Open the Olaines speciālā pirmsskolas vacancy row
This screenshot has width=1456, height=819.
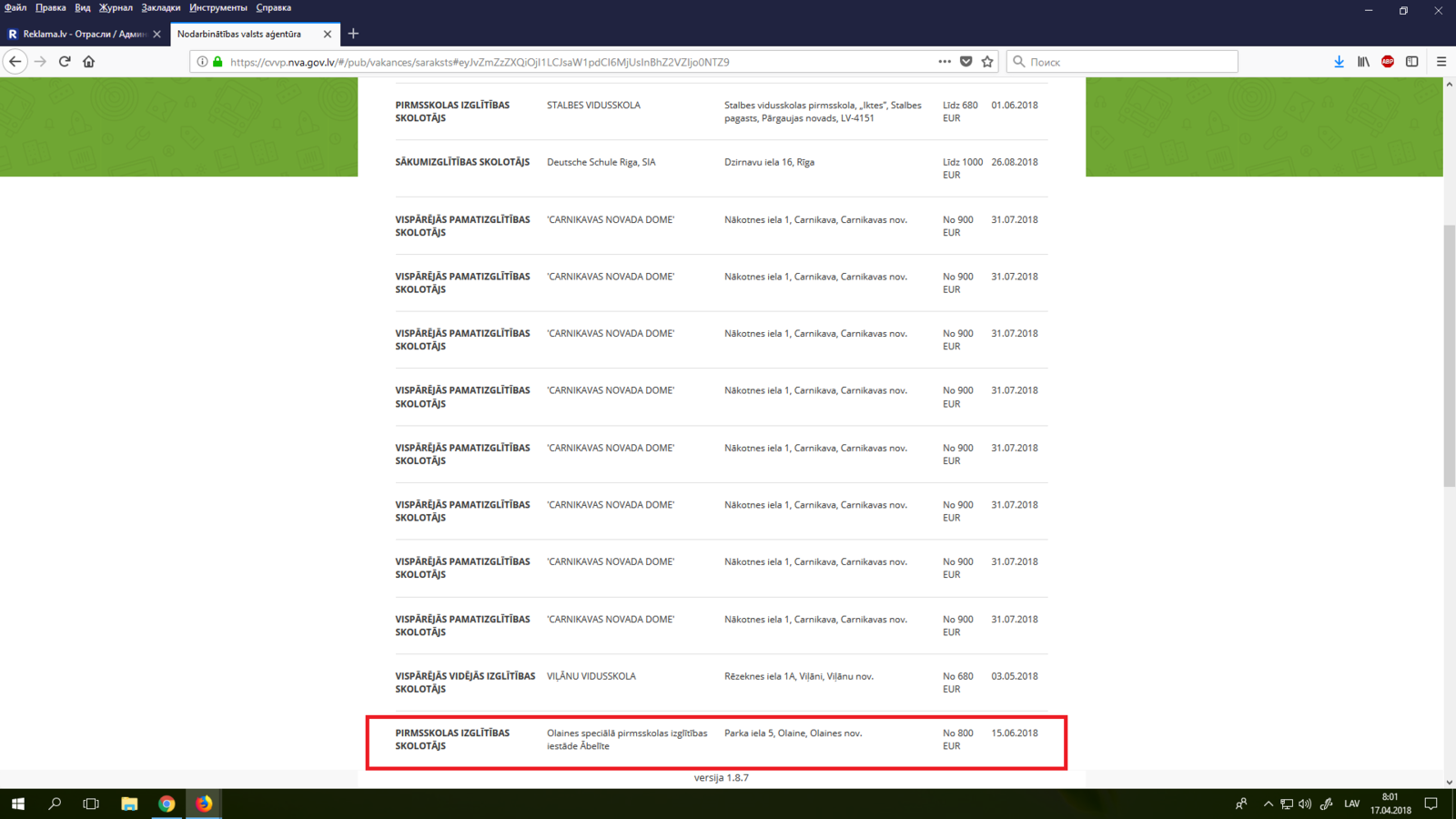click(x=626, y=739)
